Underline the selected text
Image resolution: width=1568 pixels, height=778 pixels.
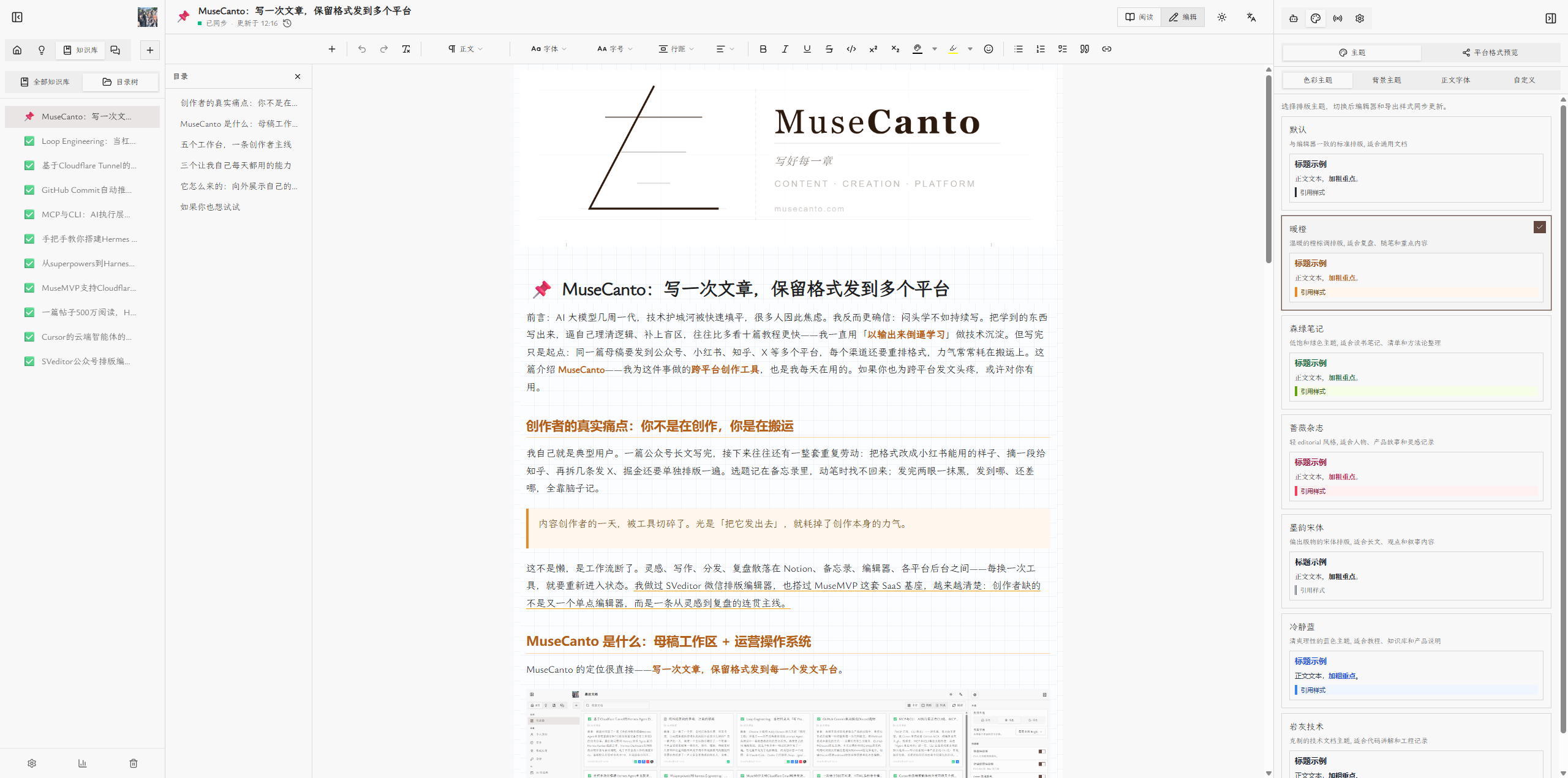807,49
